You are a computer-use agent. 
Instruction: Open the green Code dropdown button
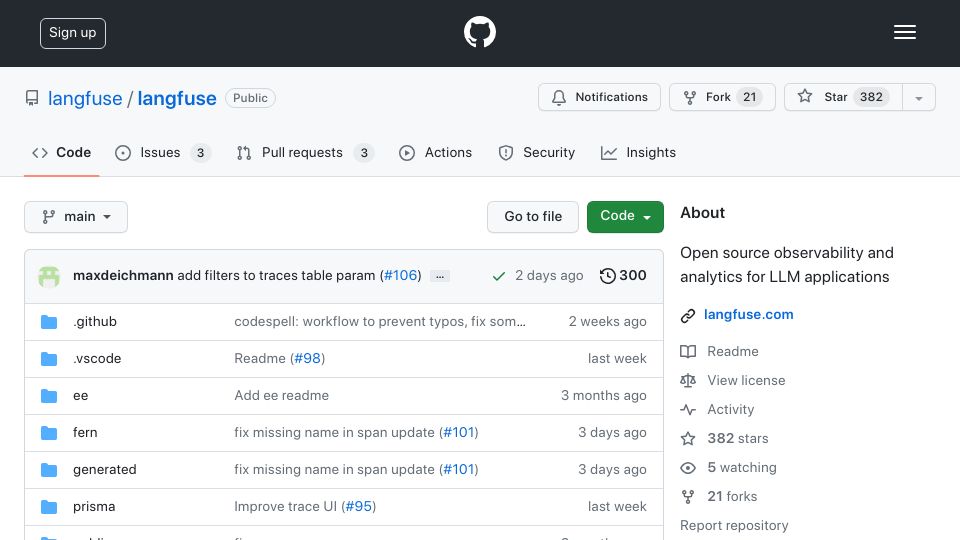click(625, 217)
